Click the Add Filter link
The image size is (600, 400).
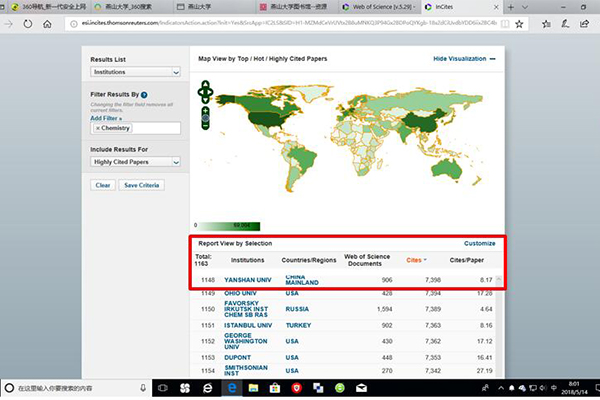pyautogui.click(x=106, y=117)
